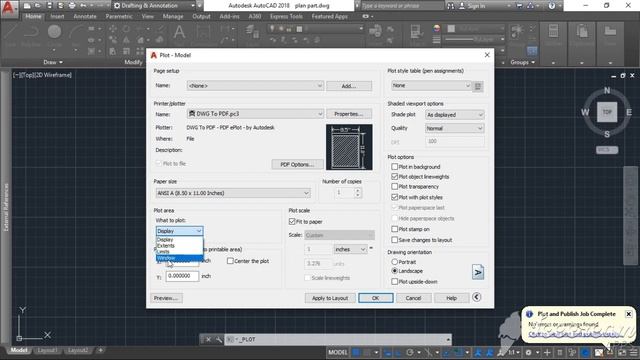The width and height of the screenshot is (640, 360).
Task: Click the Undo arrow in quick access toolbar
Action: coord(83,6)
